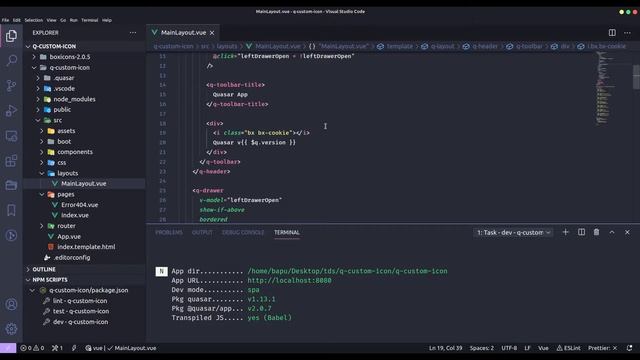Click errors and warnings status indicator
Screen dimensions: 640x360
[32, 348]
